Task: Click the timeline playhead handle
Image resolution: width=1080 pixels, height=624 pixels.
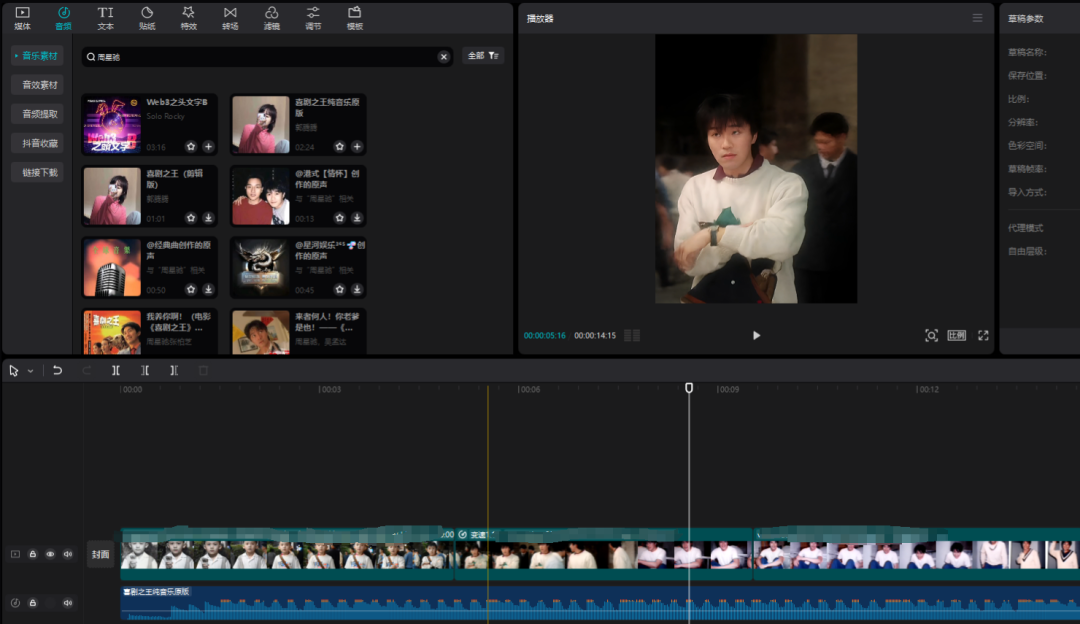Action: [689, 388]
